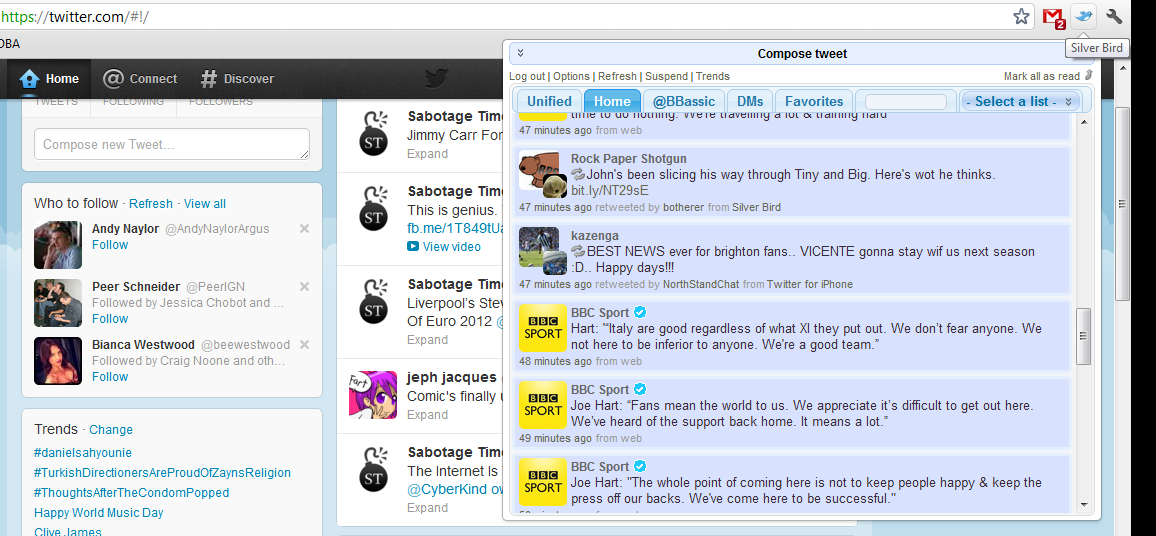Click View video link
Screen dimensions: 1156x536
click(452, 246)
